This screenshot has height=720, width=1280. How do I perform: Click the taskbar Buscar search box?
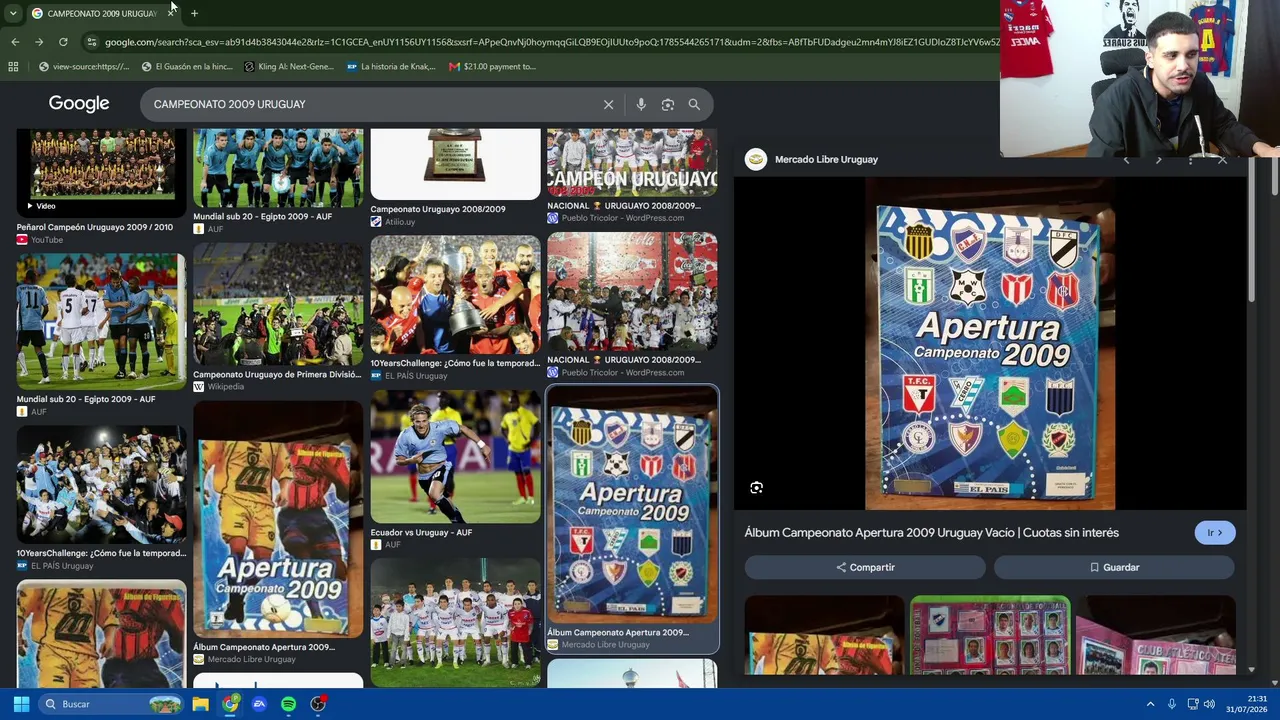click(111, 704)
